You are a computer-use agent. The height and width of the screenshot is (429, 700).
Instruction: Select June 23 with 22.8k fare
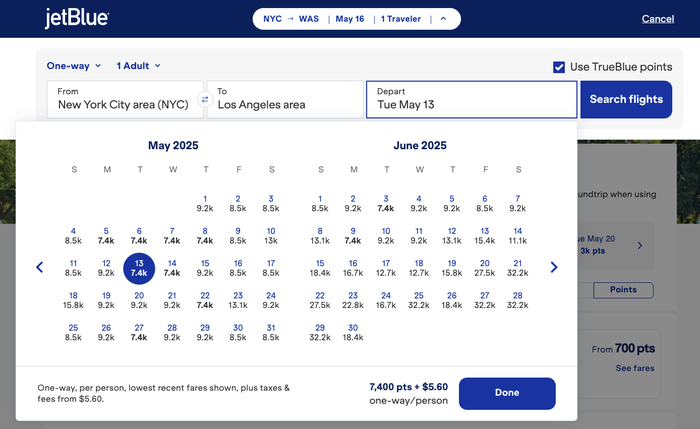point(353,300)
